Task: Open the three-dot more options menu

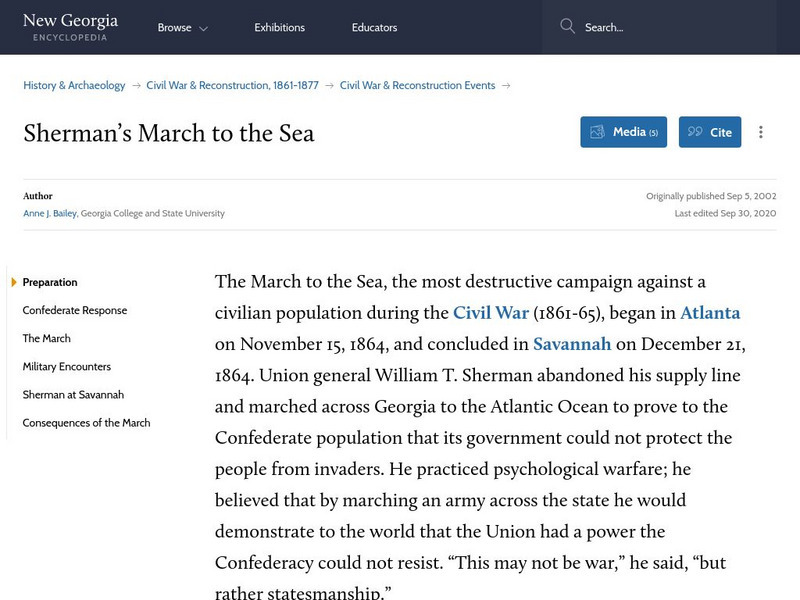Action: (x=761, y=132)
